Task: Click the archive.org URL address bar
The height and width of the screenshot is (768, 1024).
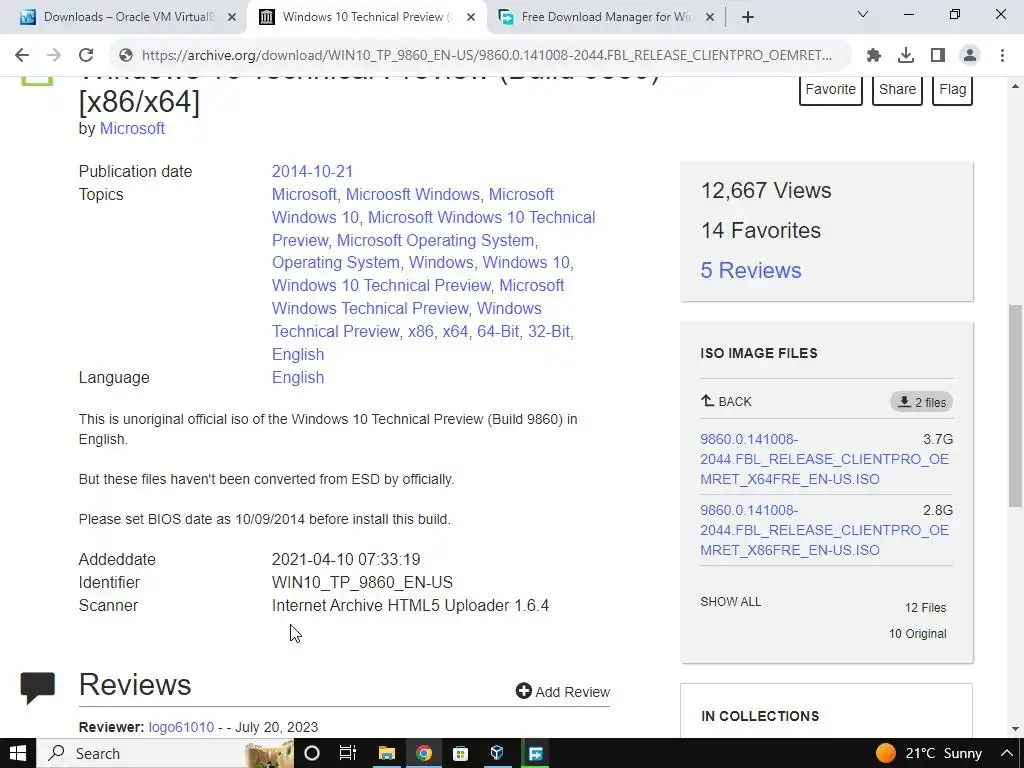Action: (x=487, y=56)
